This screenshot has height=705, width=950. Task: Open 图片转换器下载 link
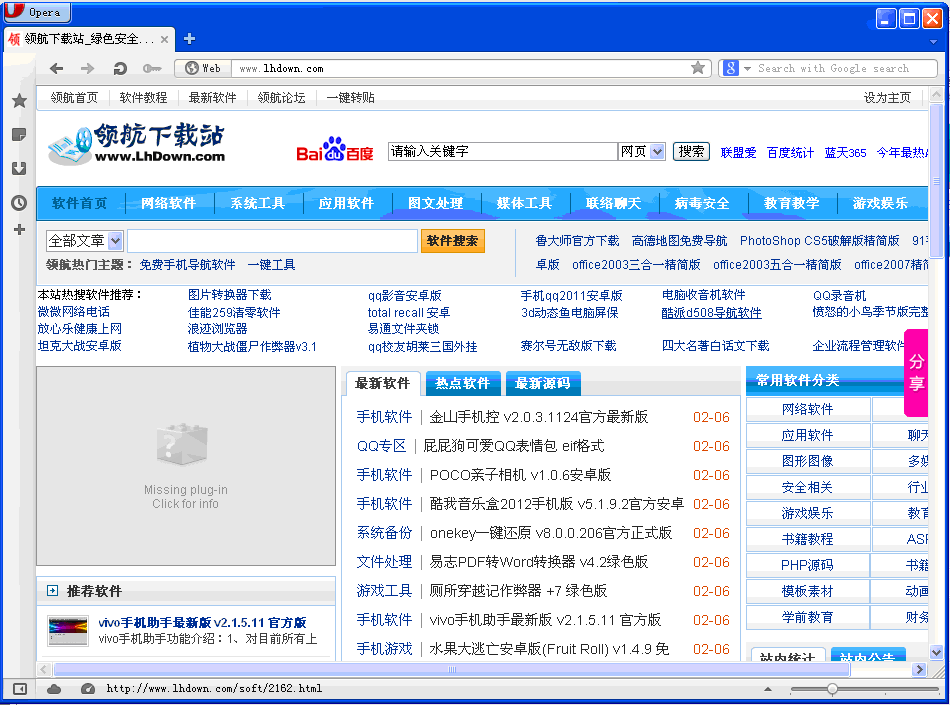coord(230,295)
